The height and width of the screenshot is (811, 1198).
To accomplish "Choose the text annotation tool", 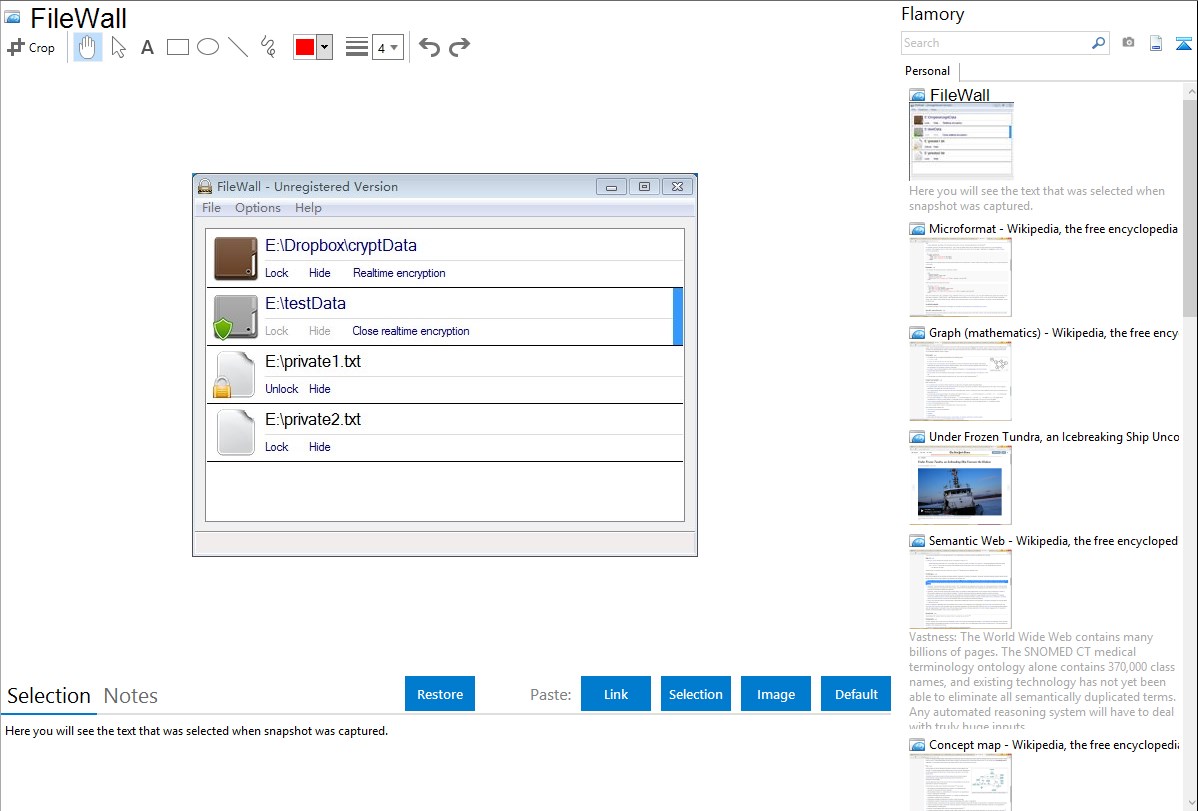I will click(147, 47).
